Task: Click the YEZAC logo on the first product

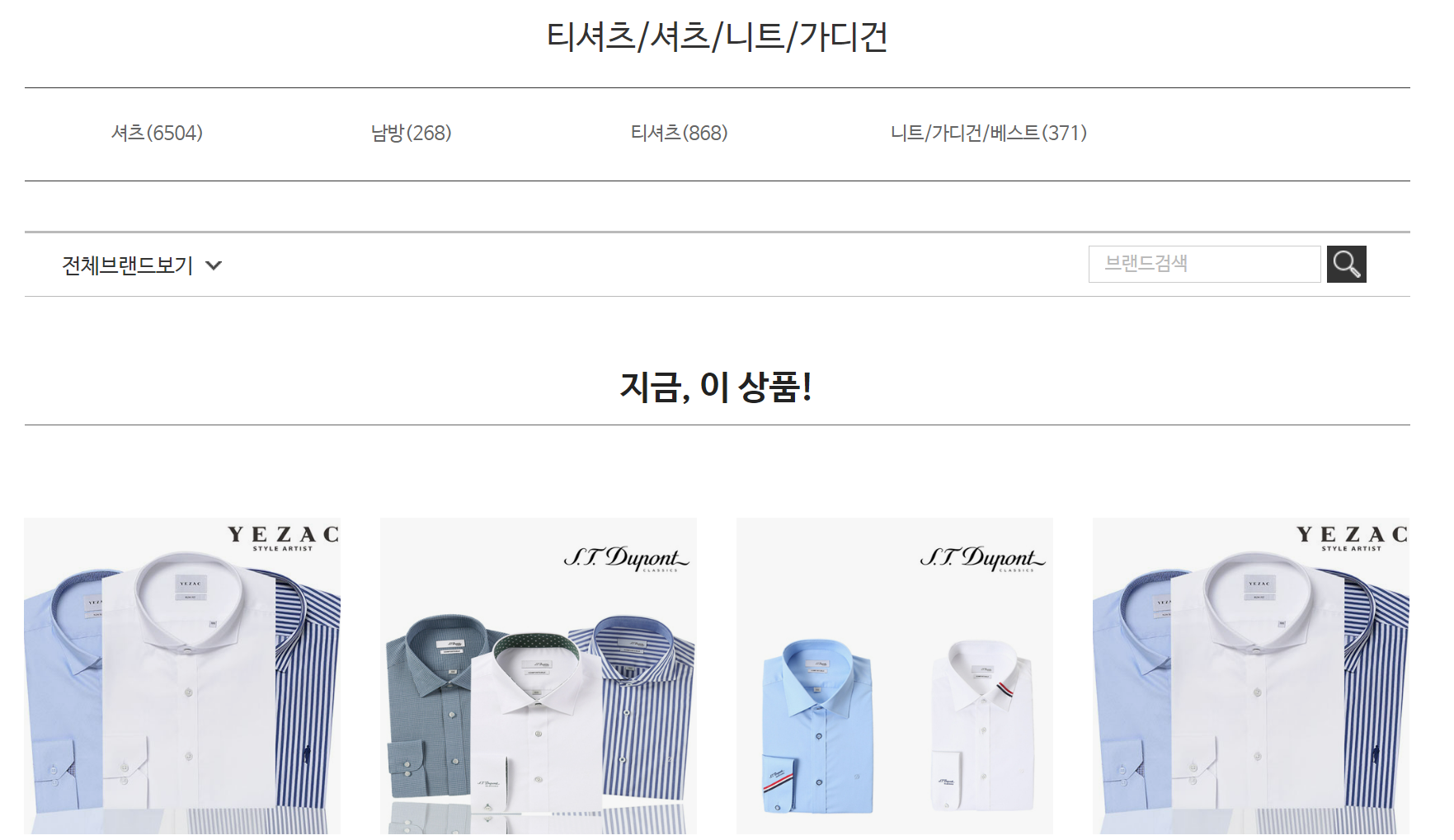Action: coord(283,537)
